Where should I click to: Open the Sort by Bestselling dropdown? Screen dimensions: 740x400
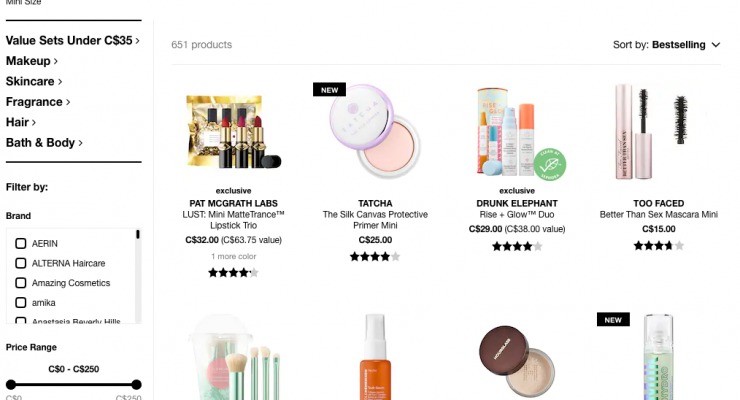tap(666, 45)
